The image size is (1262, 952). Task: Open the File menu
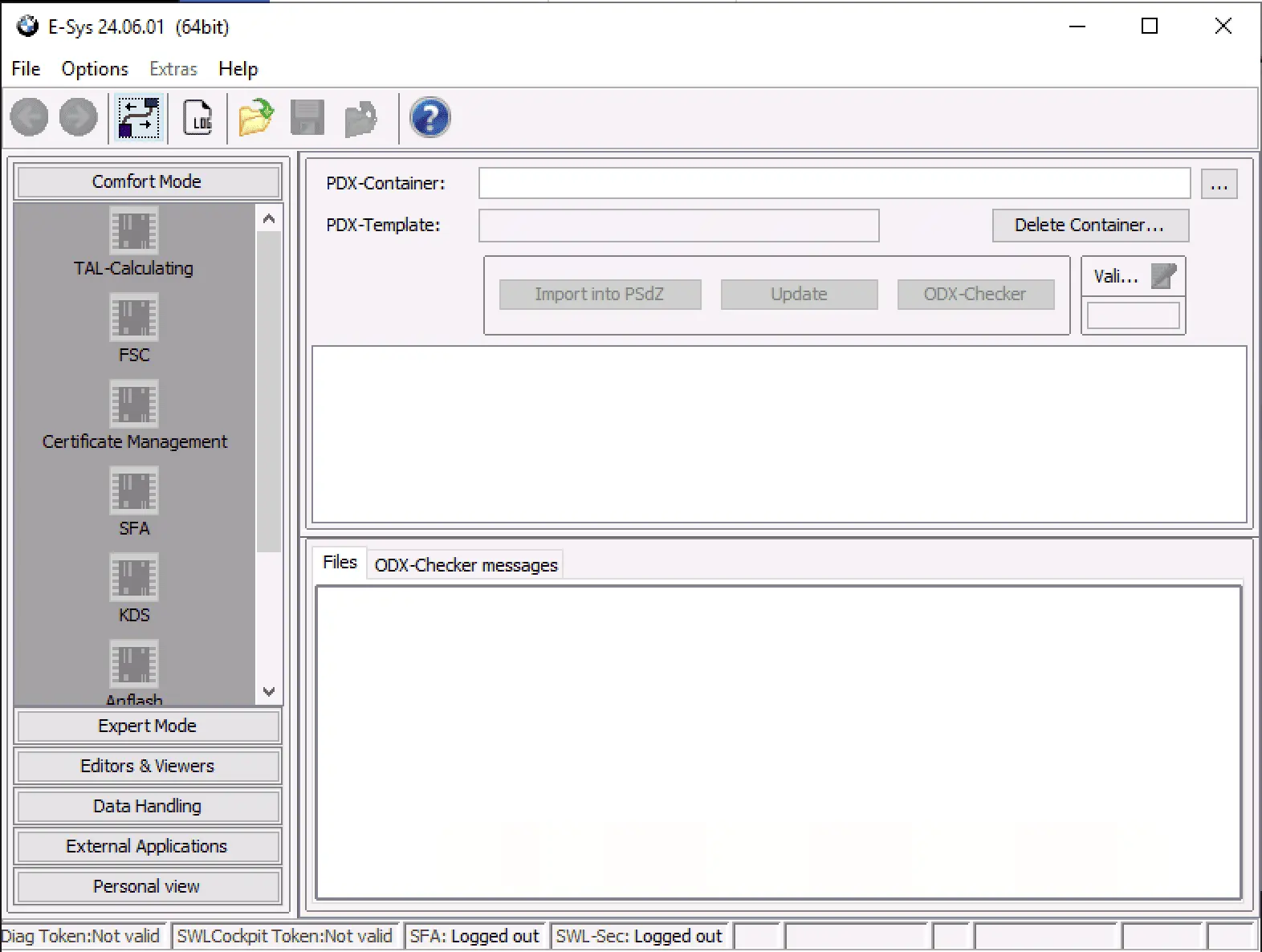pyautogui.click(x=26, y=69)
